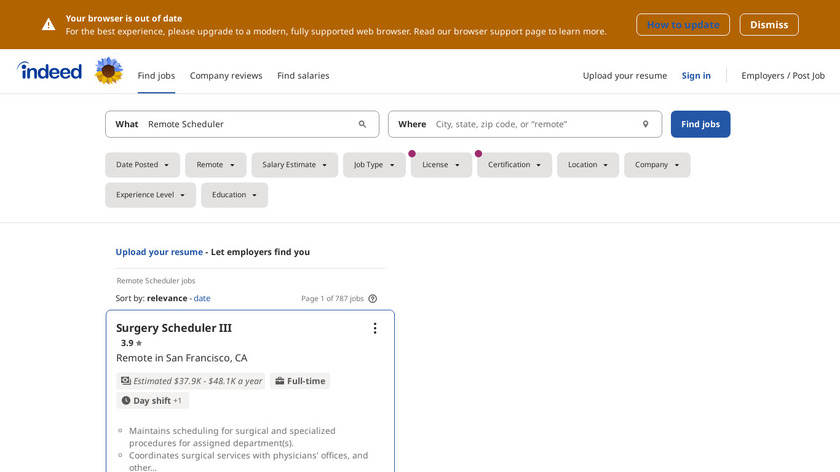Click the magnifier icon in What field

click(362, 124)
